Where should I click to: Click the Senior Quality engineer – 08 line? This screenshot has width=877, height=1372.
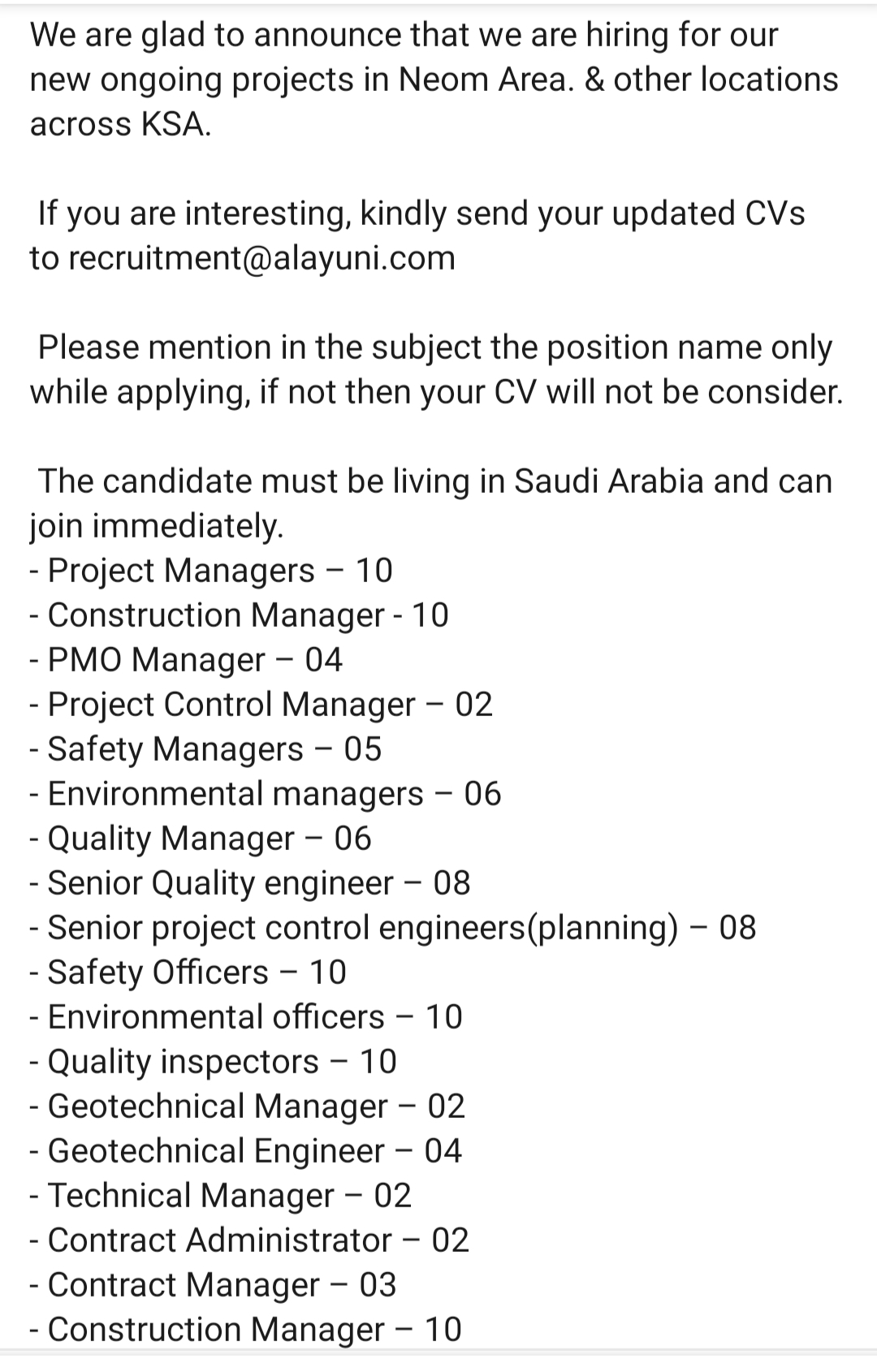coord(250,883)
